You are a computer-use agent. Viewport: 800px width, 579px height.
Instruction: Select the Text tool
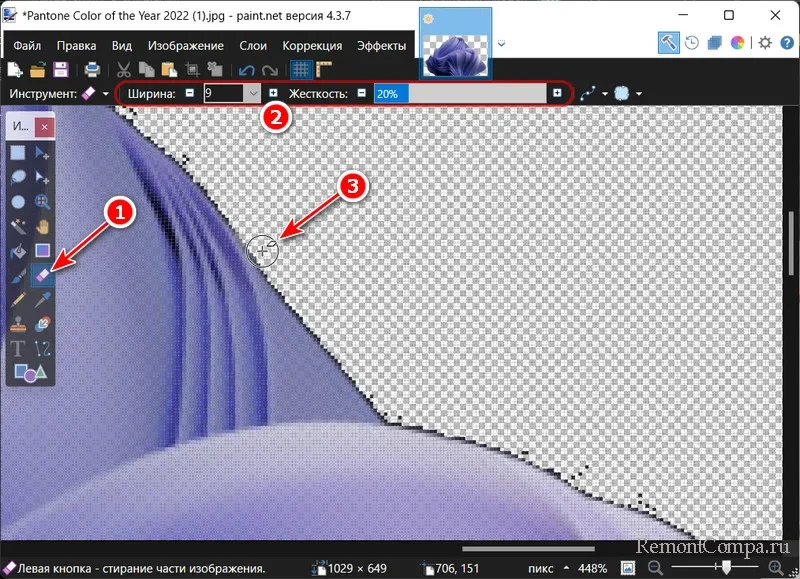click(18, 349)
